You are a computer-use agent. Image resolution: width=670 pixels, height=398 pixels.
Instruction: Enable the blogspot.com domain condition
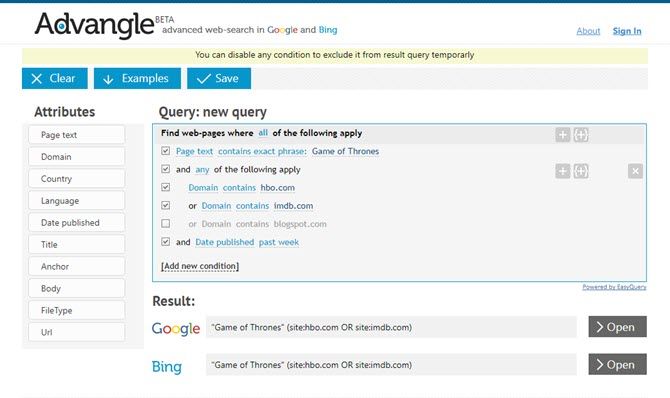pyautogui.click(x=166, y=224)
